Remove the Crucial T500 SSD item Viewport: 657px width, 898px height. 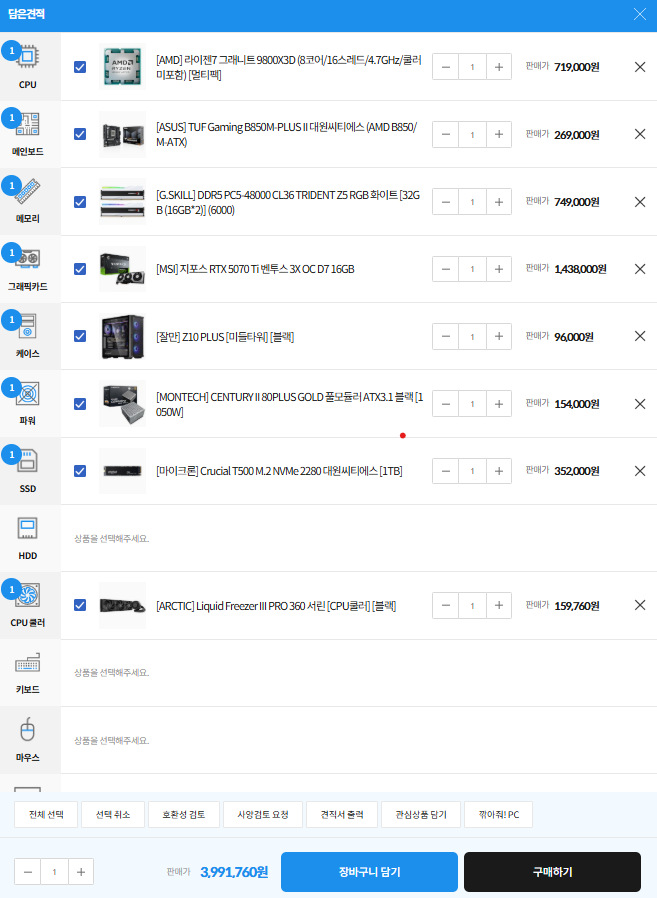point(640,471)
